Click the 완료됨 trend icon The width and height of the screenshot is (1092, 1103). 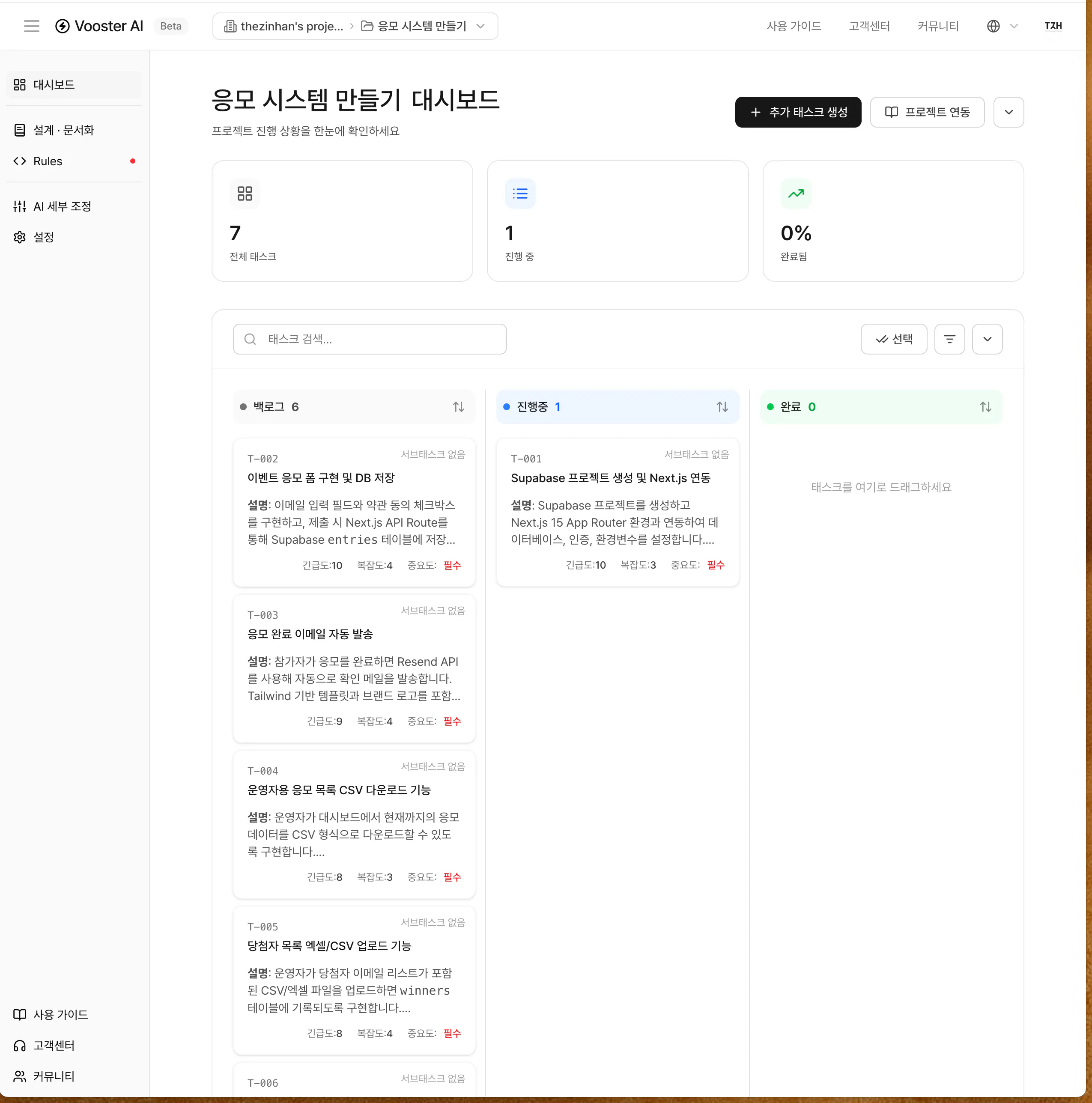click(796, 194)
